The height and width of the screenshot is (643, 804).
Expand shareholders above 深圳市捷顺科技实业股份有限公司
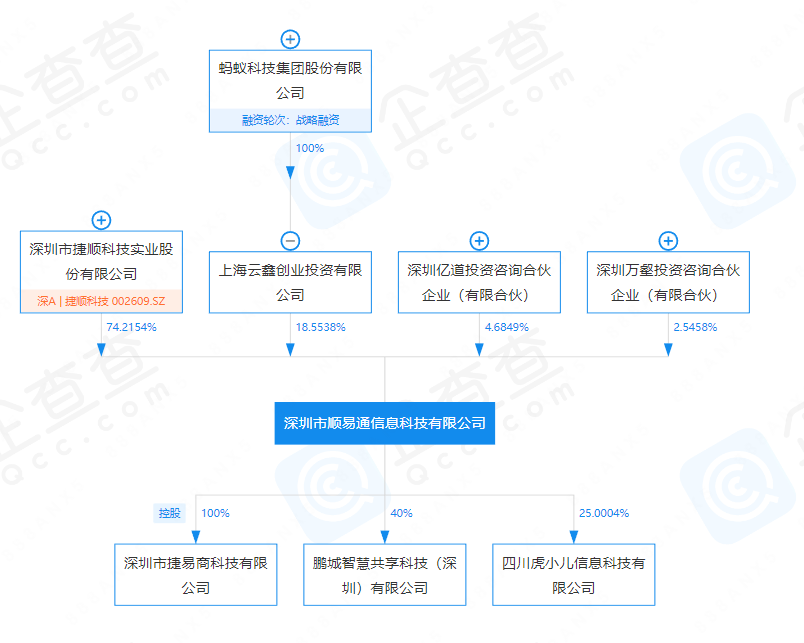point(102,220)
